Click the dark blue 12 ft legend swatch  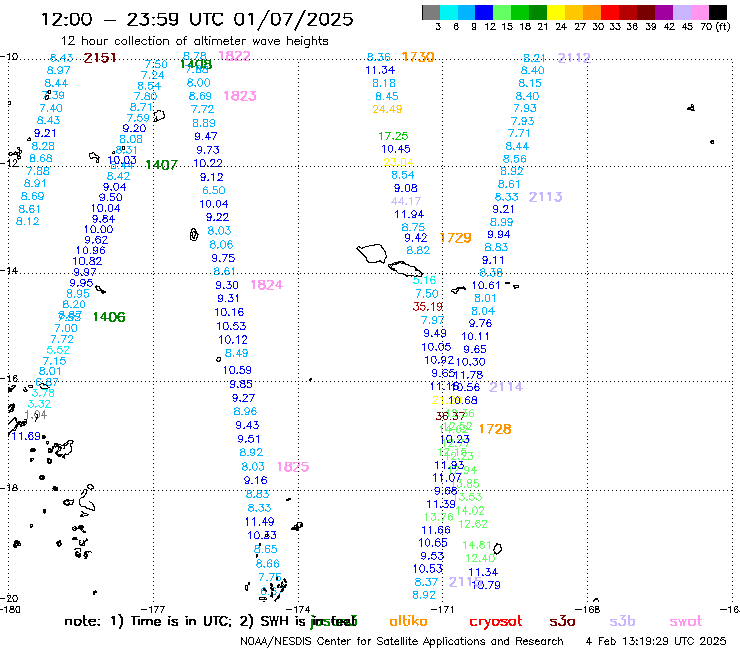tap(484, 12)
